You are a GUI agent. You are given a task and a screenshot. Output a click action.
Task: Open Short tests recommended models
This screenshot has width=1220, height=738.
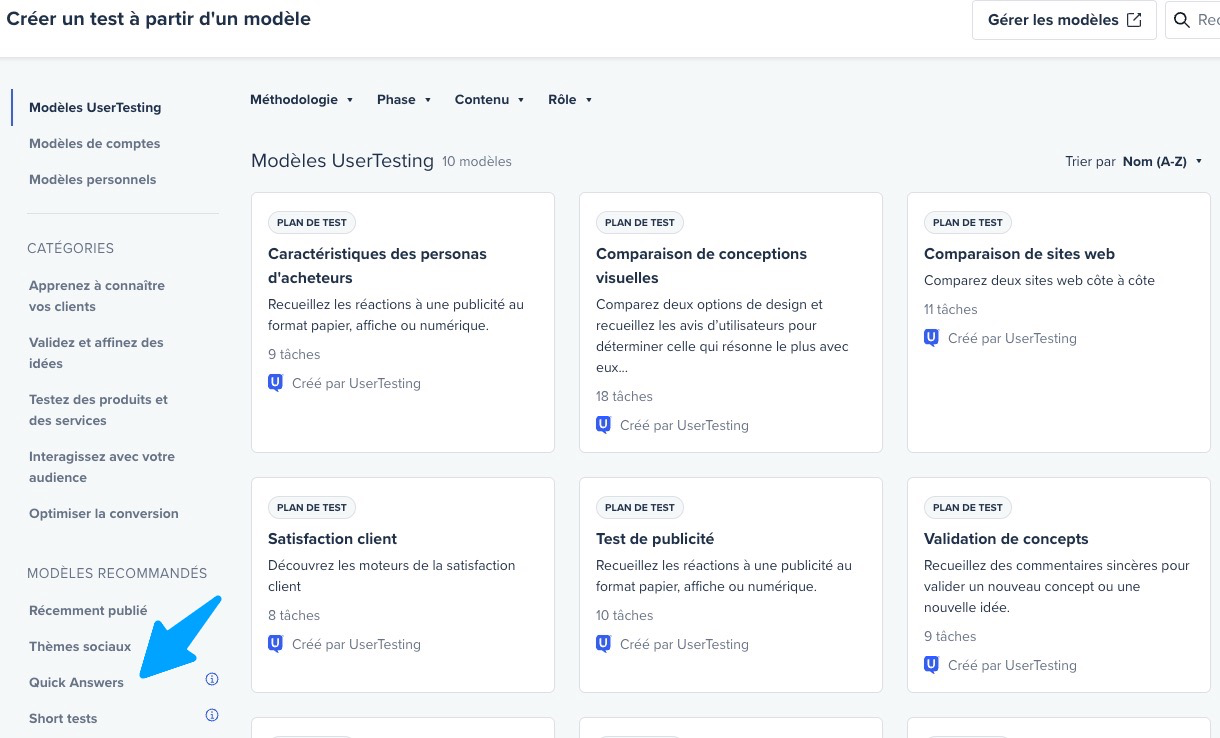(x=63, y=719)
